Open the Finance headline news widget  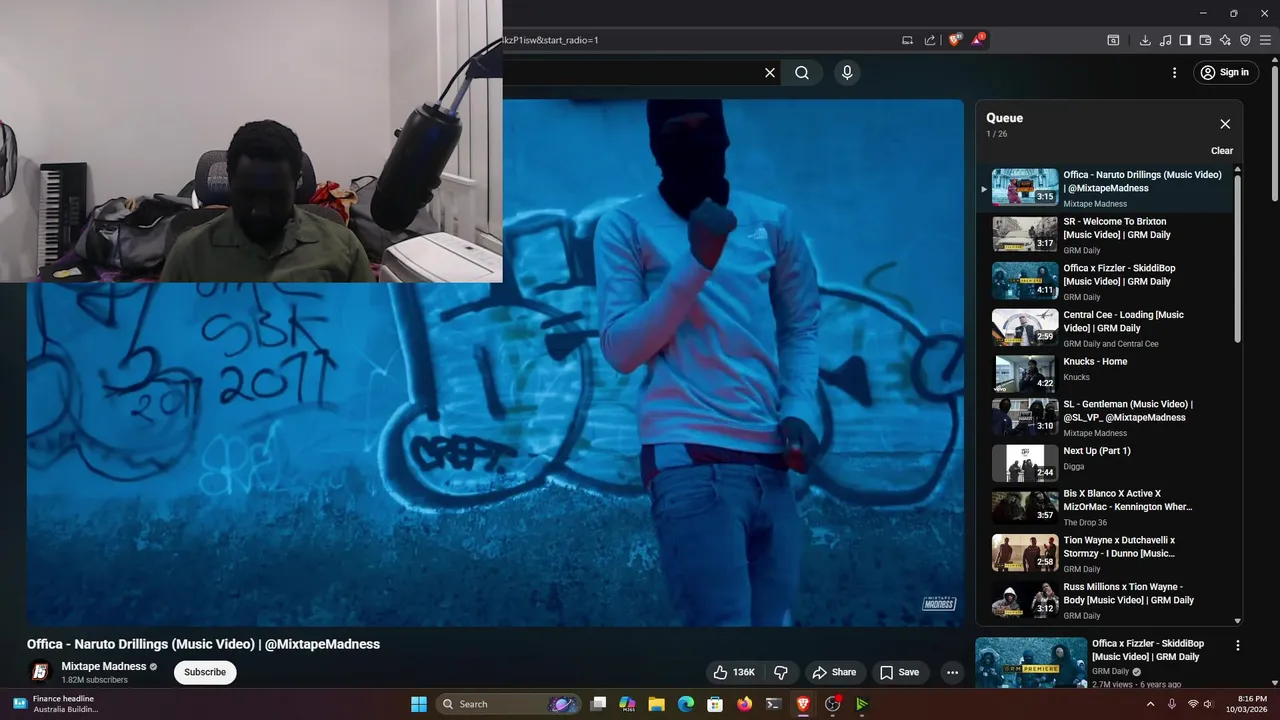click(57, 704)
